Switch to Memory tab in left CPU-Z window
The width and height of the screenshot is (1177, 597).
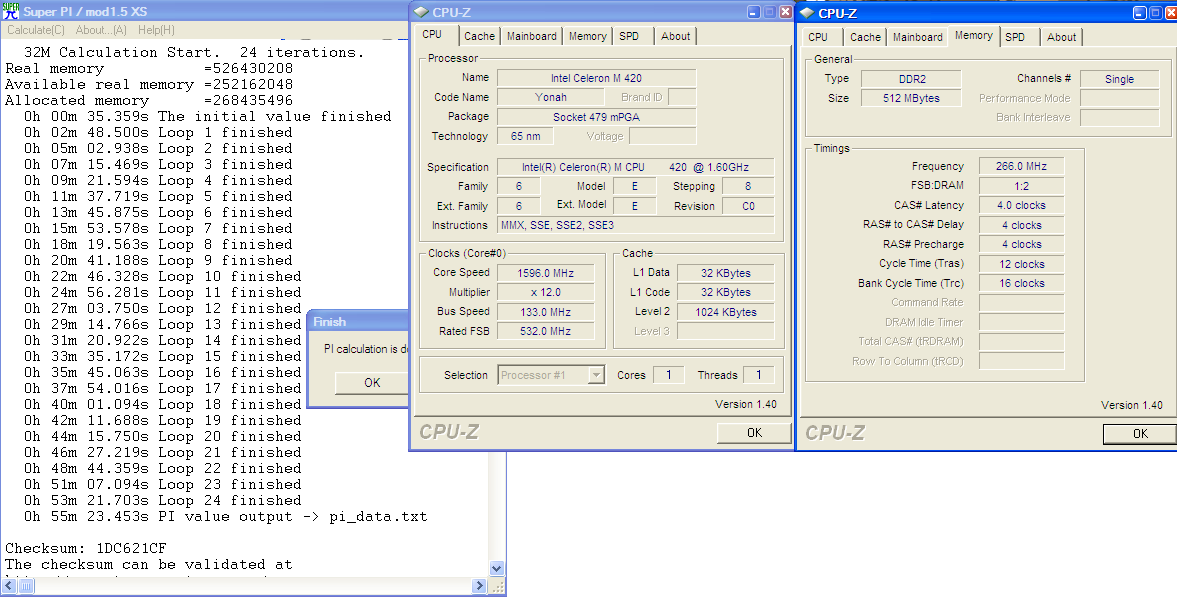[587, 36]
